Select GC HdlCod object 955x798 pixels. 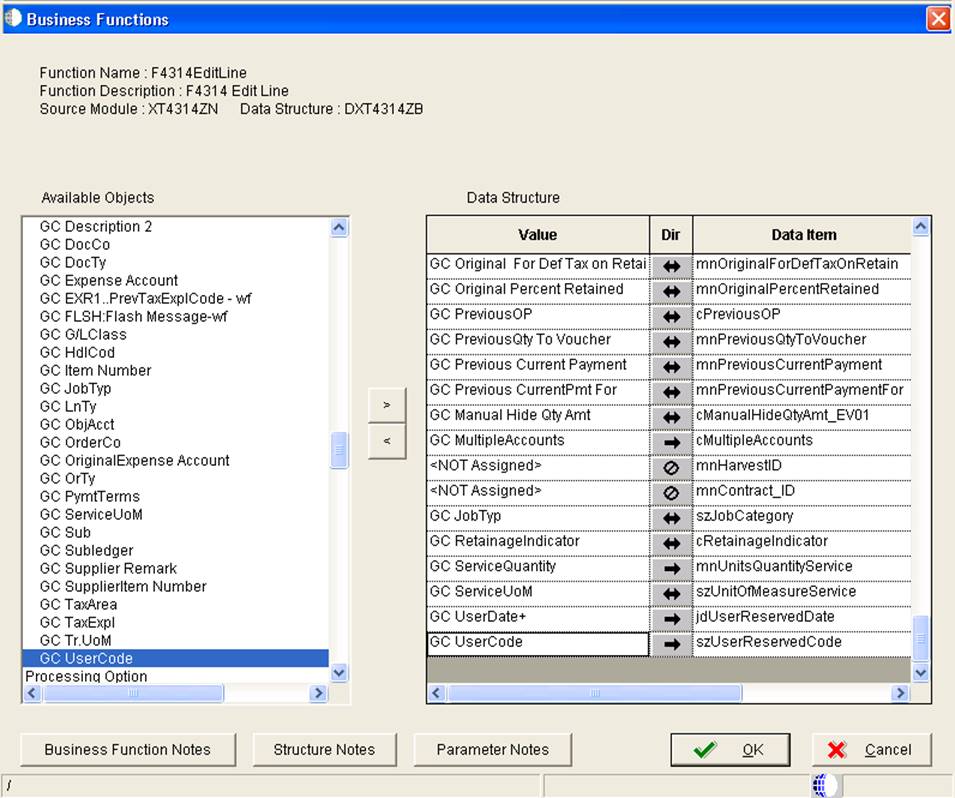(x=77, y=353)
